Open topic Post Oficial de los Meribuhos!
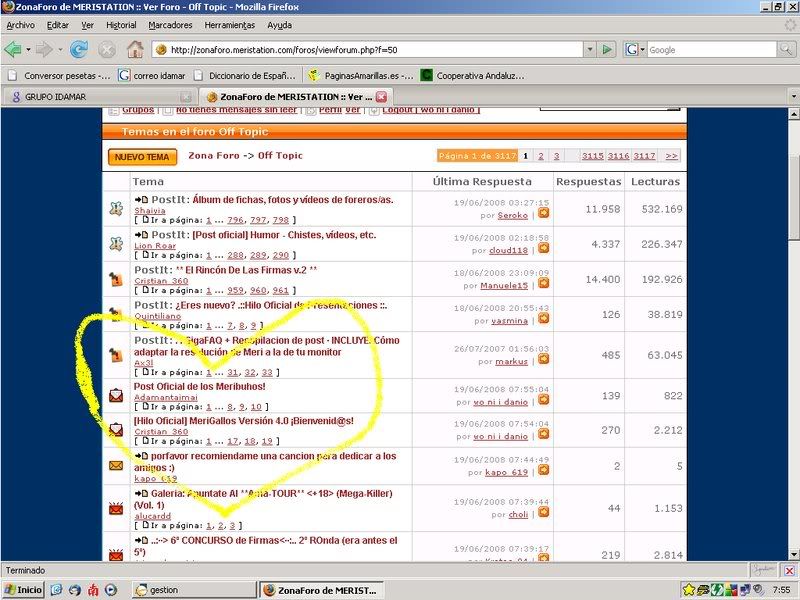This screenshot has width=800, height=600. (x=199, y=386)
